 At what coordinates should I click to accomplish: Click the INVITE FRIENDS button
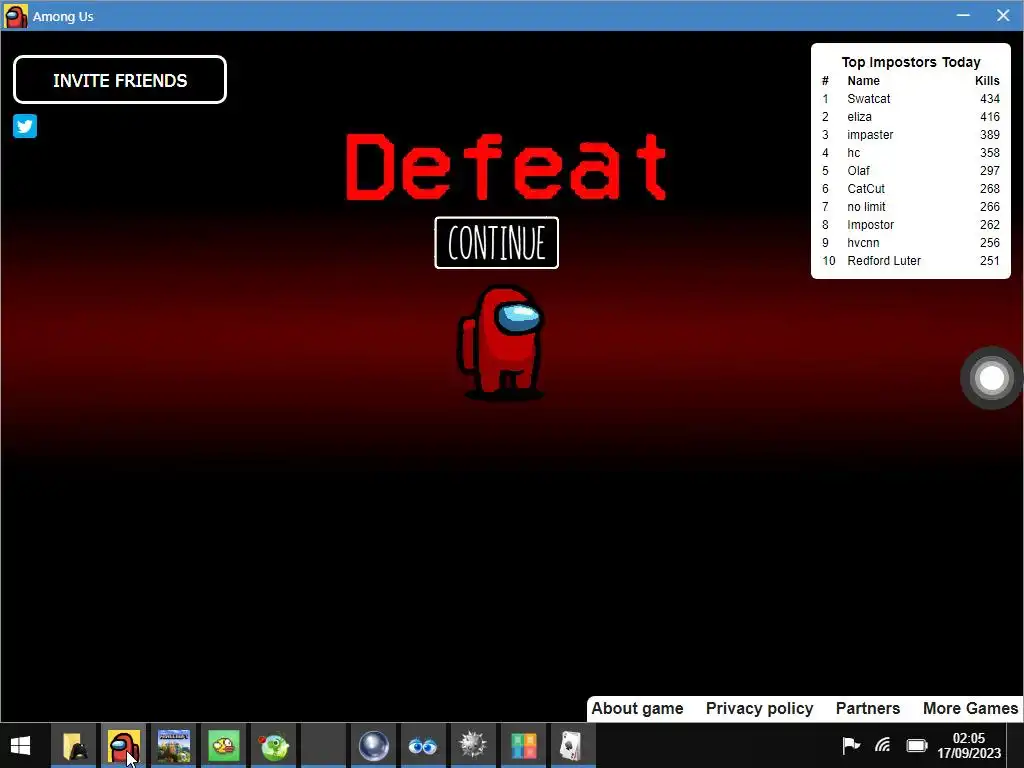(x=120, y=80)
